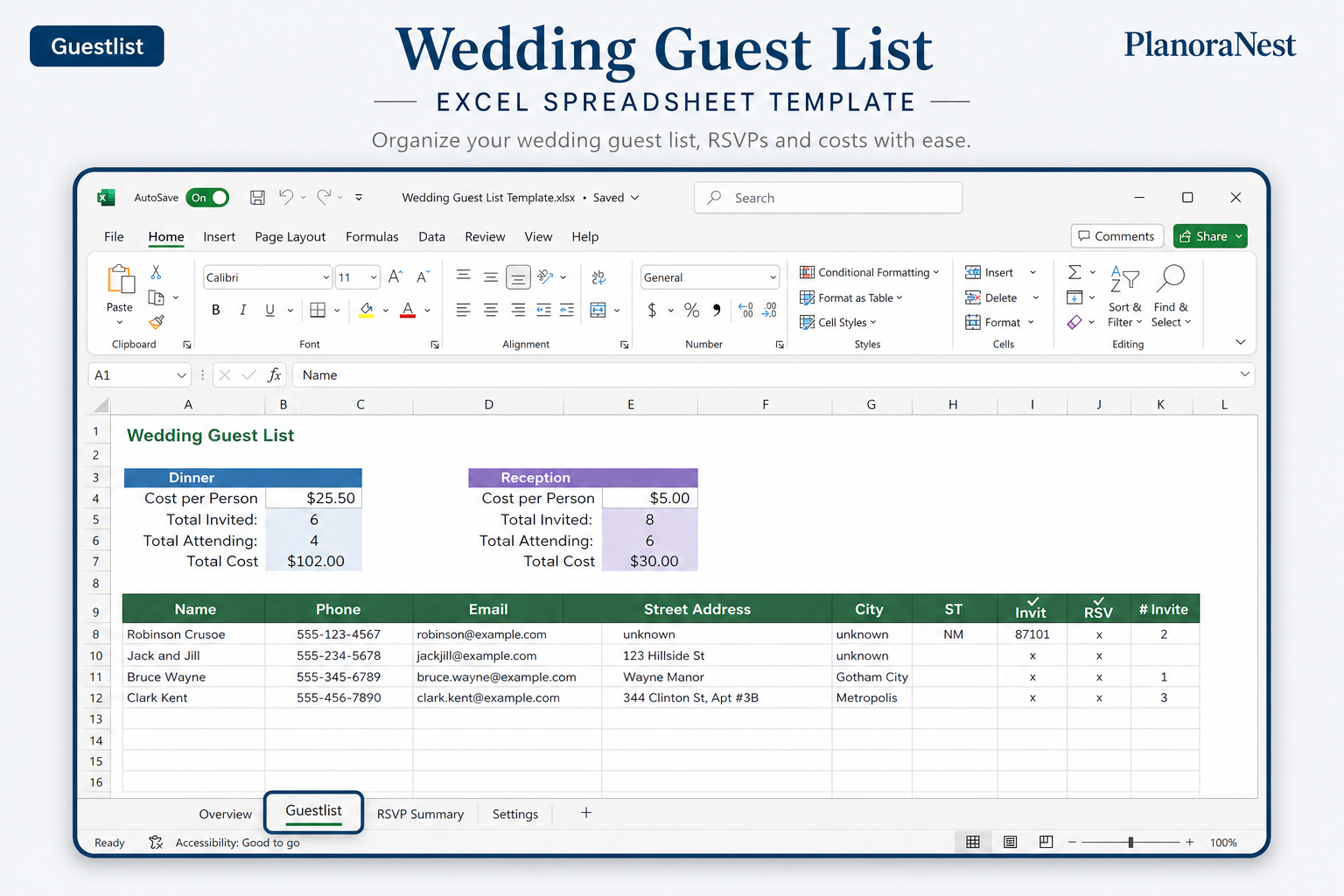Switch to Page Layout view icon

coord(1010,842)
